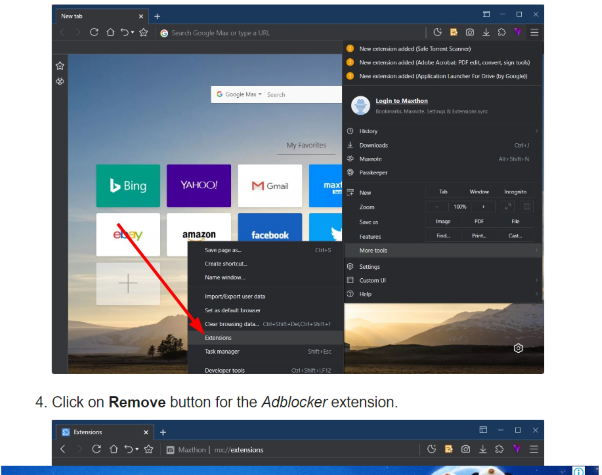
Task: Click the download arrow icon in upper toolbar
Action: click(x=485, y=33)
